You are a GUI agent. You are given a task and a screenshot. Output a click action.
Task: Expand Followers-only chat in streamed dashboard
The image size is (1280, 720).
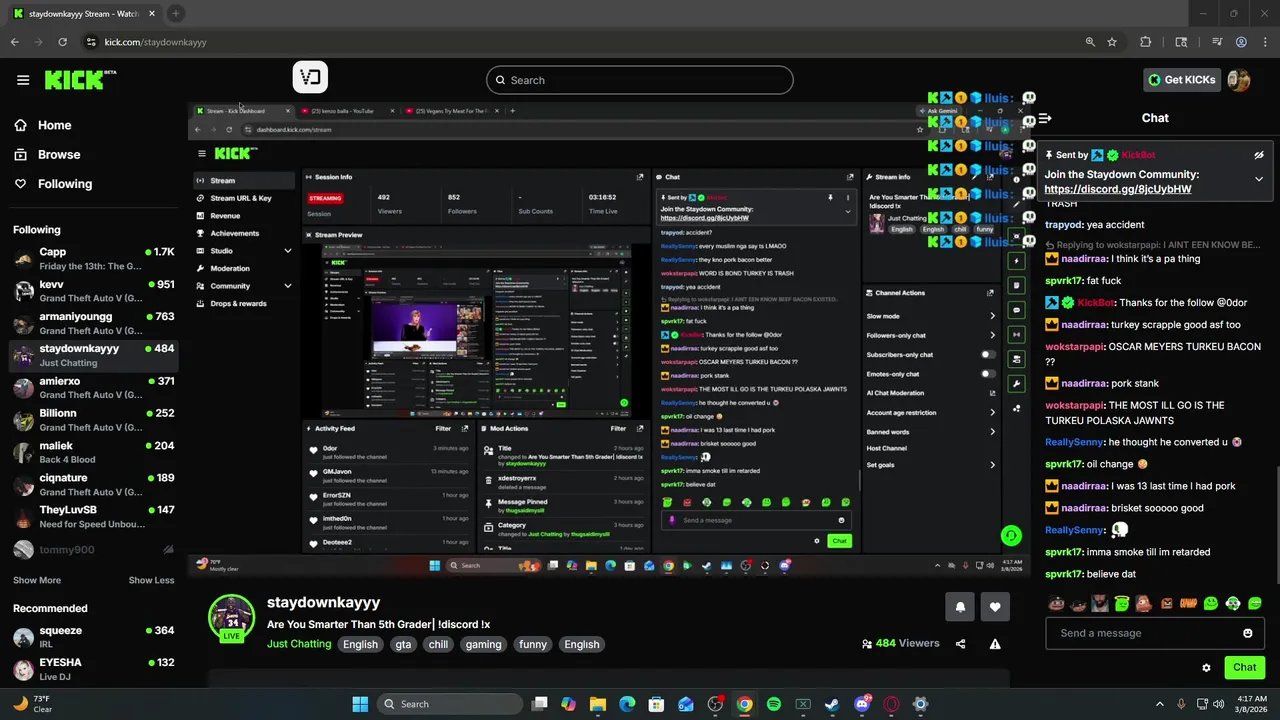(x=992, y=336)
